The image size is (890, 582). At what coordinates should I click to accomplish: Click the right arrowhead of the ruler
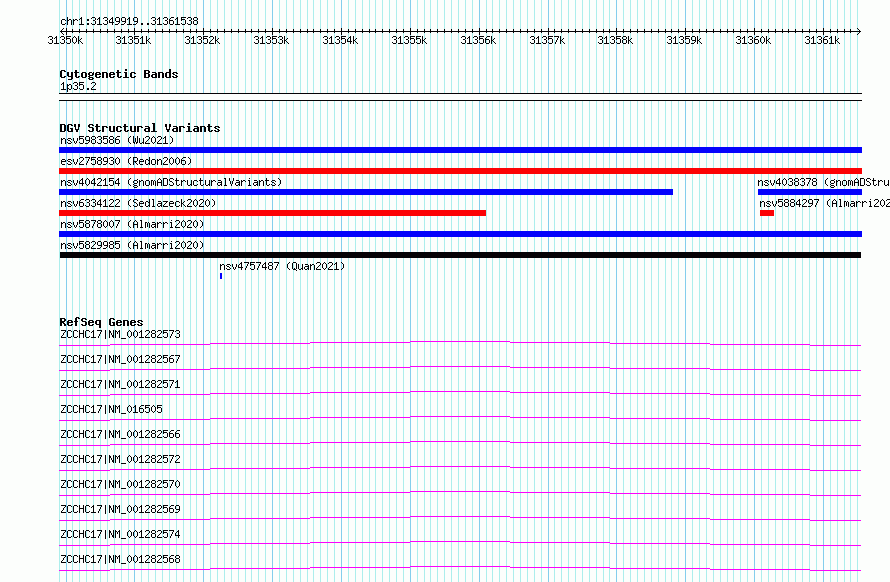pos(859,32)
